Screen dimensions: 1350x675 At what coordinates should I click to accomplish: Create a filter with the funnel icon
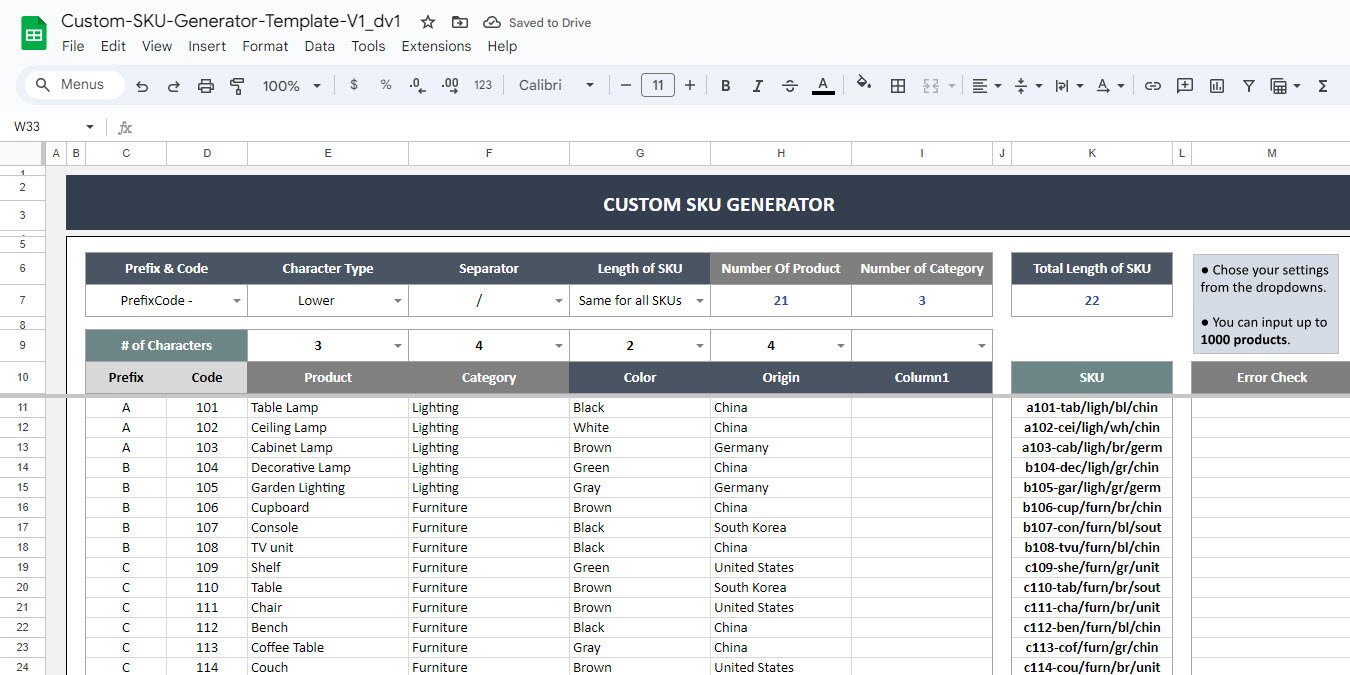(x=1248, y=85)
